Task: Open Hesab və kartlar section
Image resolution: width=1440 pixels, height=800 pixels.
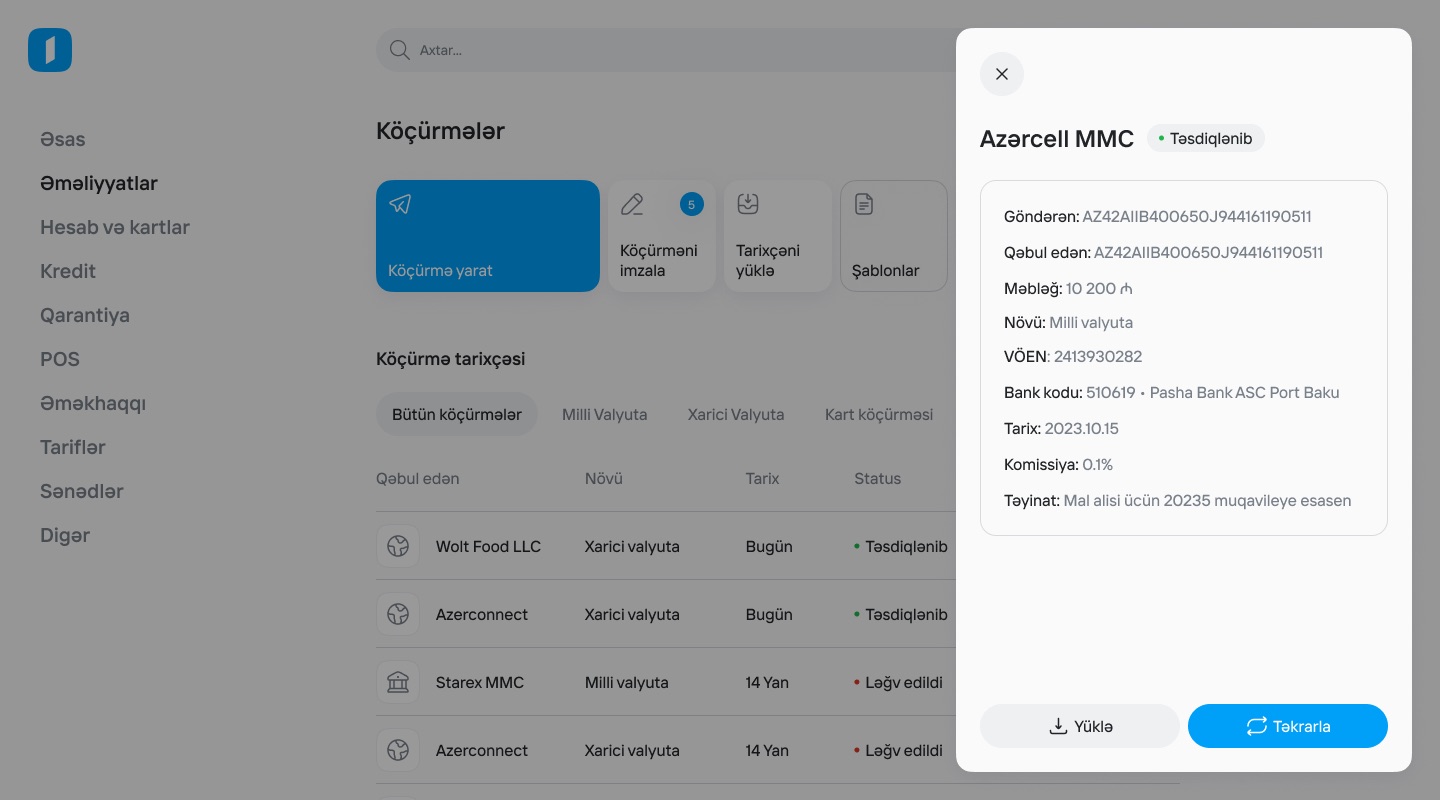Action: pyautogui.click(x=115, y=227)
